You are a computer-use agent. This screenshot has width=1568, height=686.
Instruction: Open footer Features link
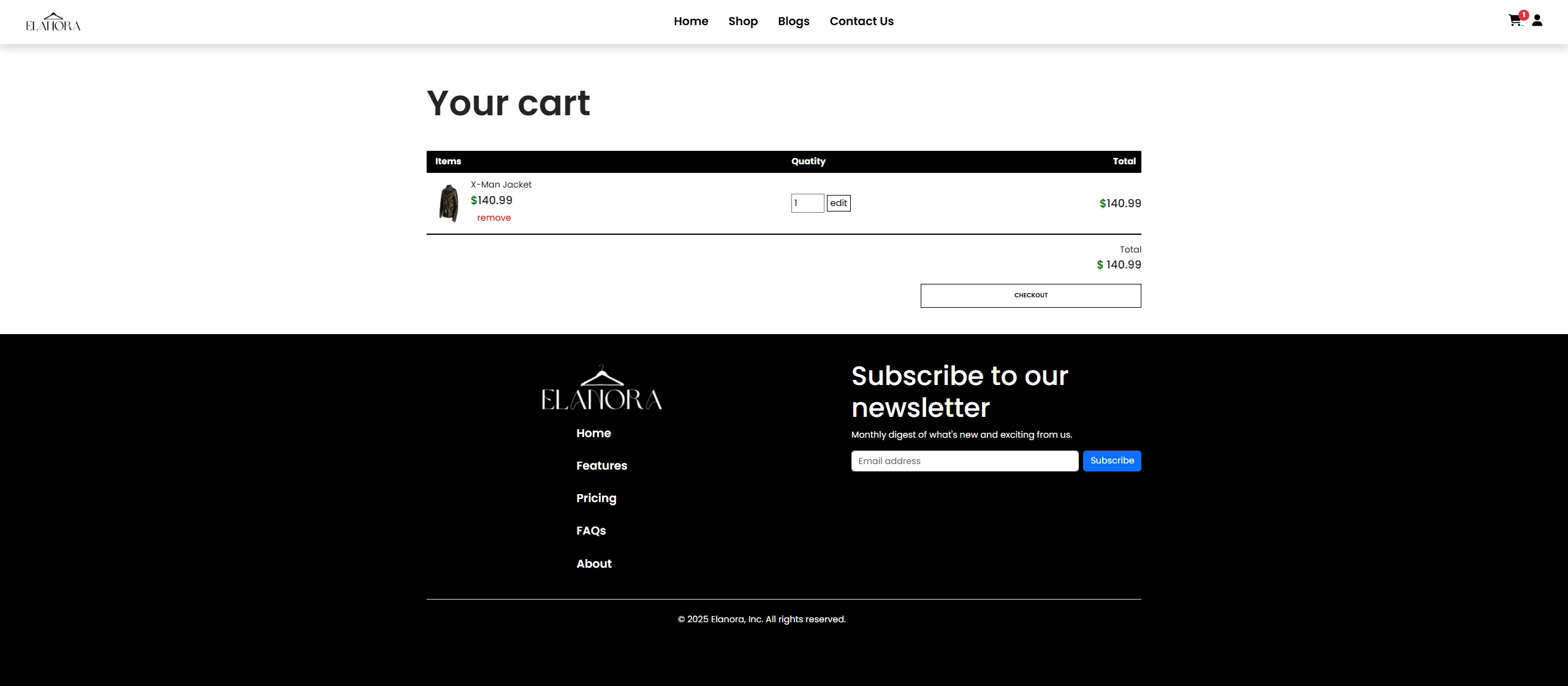pos(601,466)
